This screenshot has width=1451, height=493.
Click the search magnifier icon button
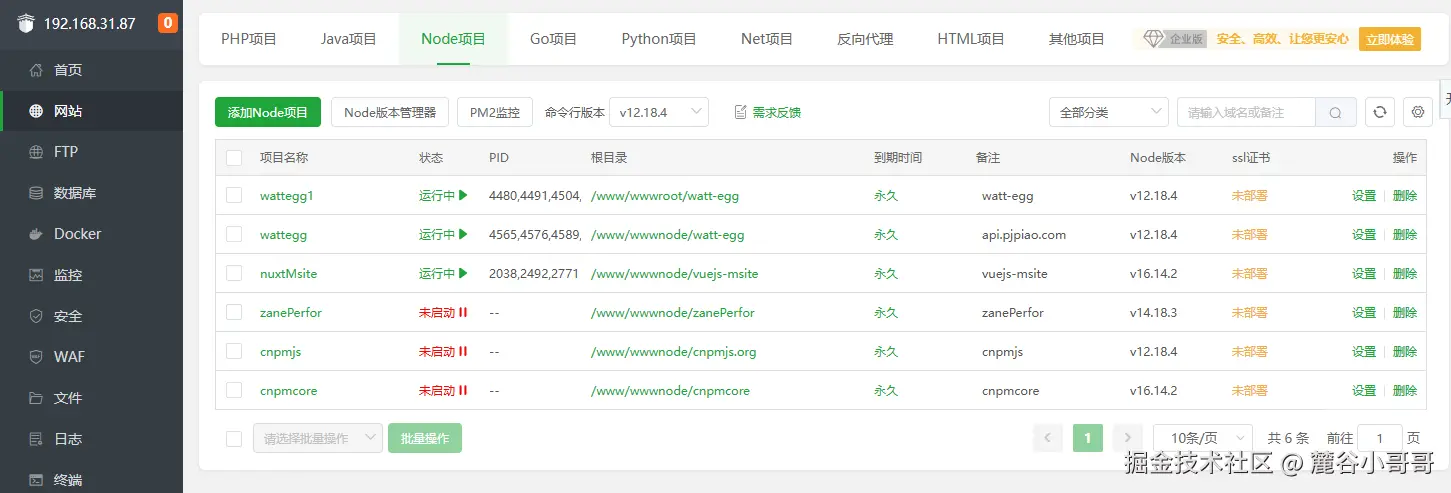(1335, 112)
